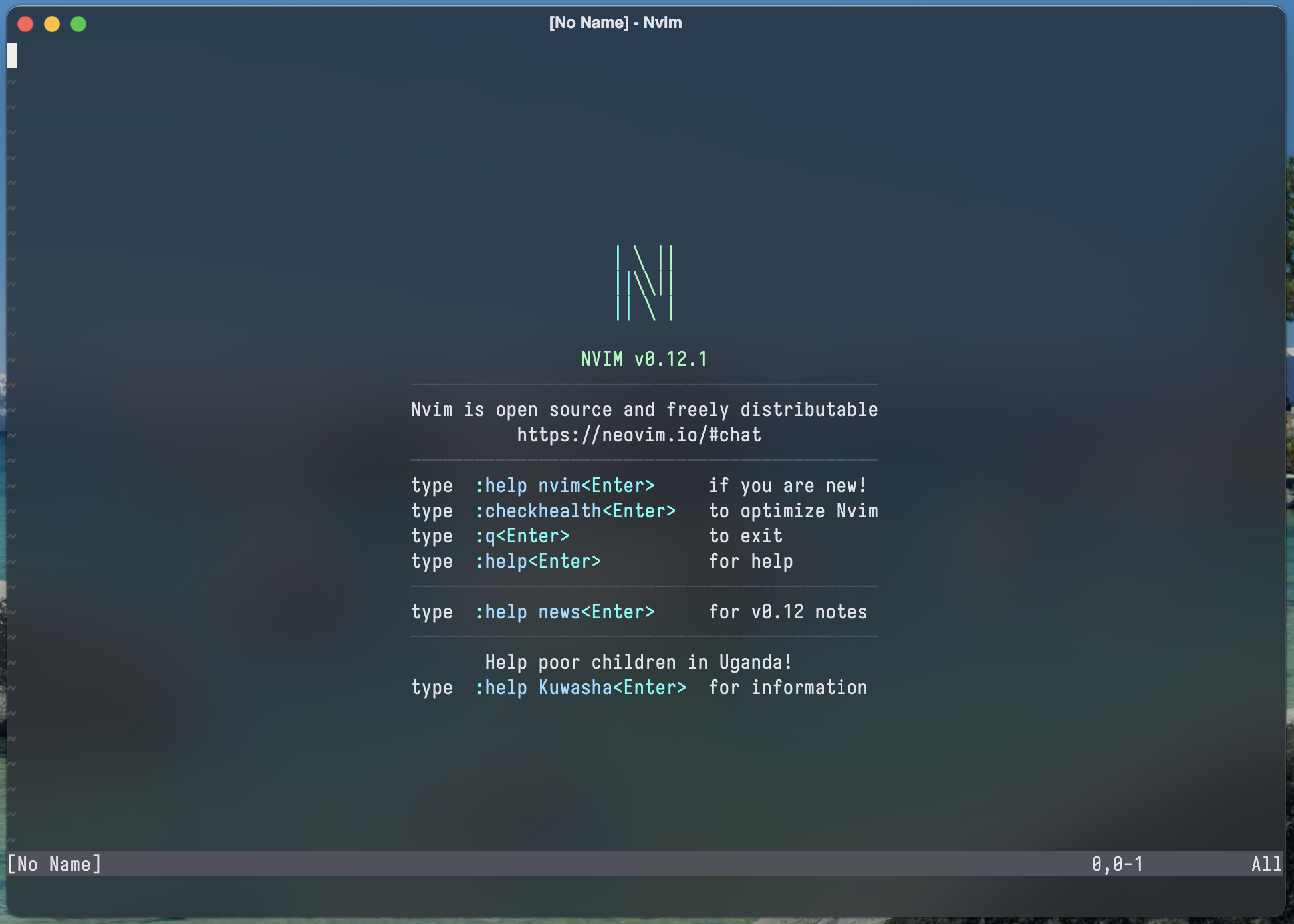The width and height of the screenshot is (1294, 924).
Task: Select the :help nvim<Enter> command
Action: click(x=566, y=485)
